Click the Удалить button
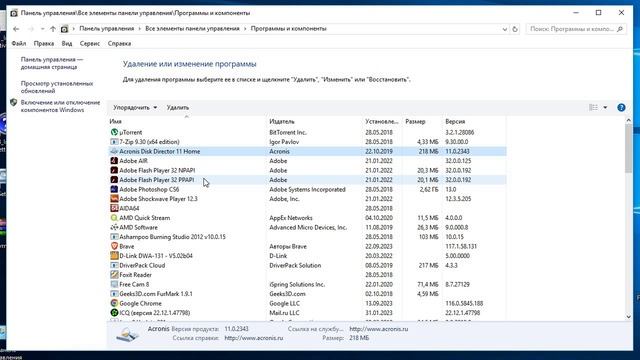This screenshot has width=640, height=360. [x=178, y=107]
